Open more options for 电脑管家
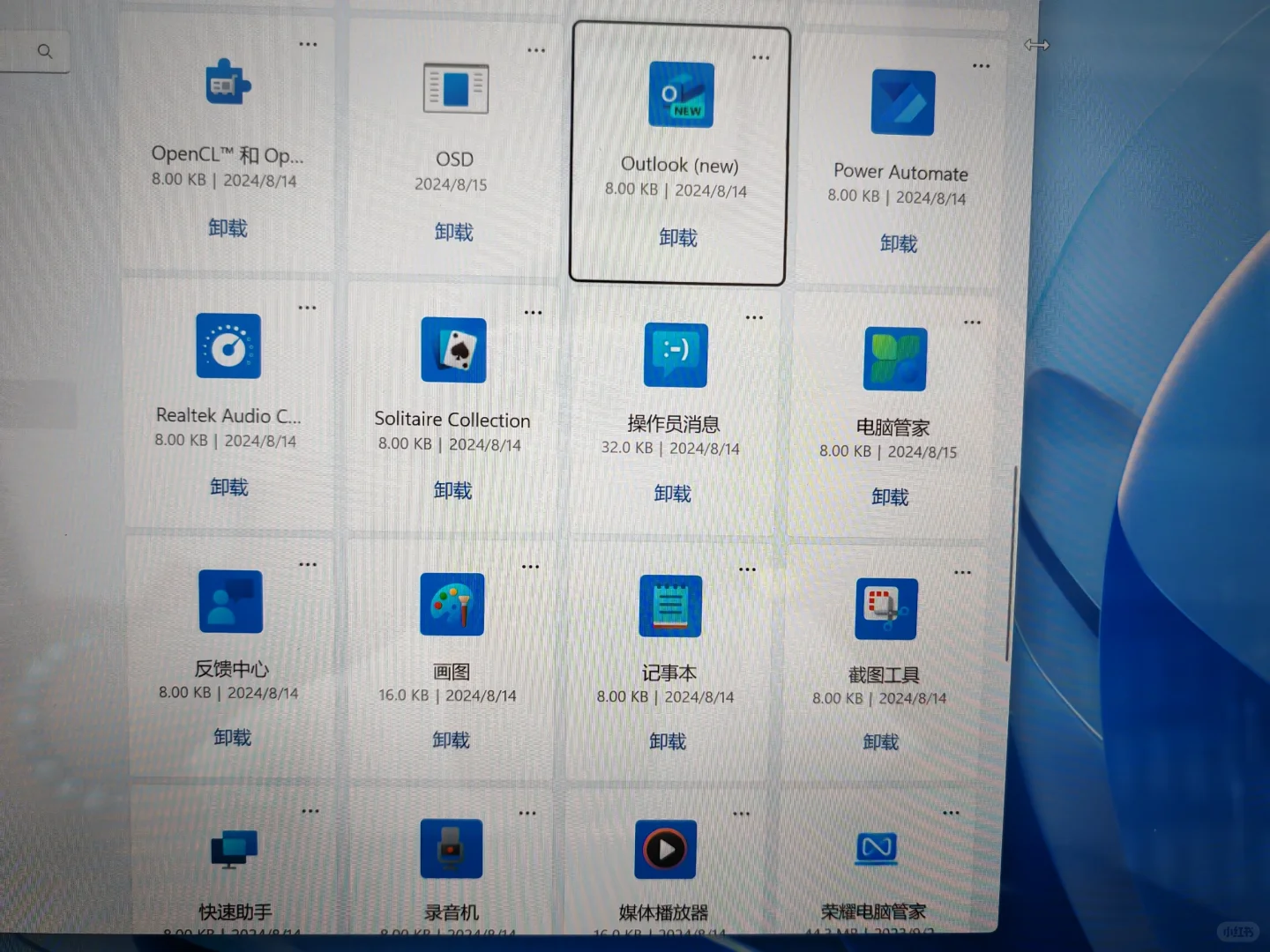Image resolution: width=1270 pixels, height=952 pixels. click(973, 323)
